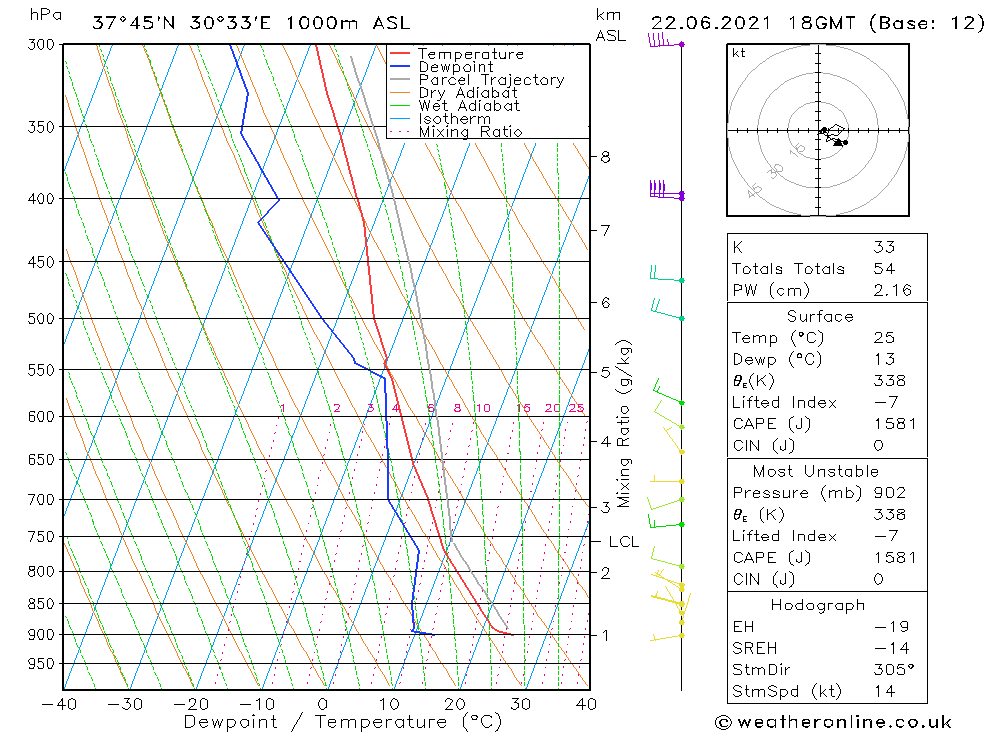Click the 700 hPa pressure axis label
This screenshot has width=1000, height=733.
[x=41, y=500]
